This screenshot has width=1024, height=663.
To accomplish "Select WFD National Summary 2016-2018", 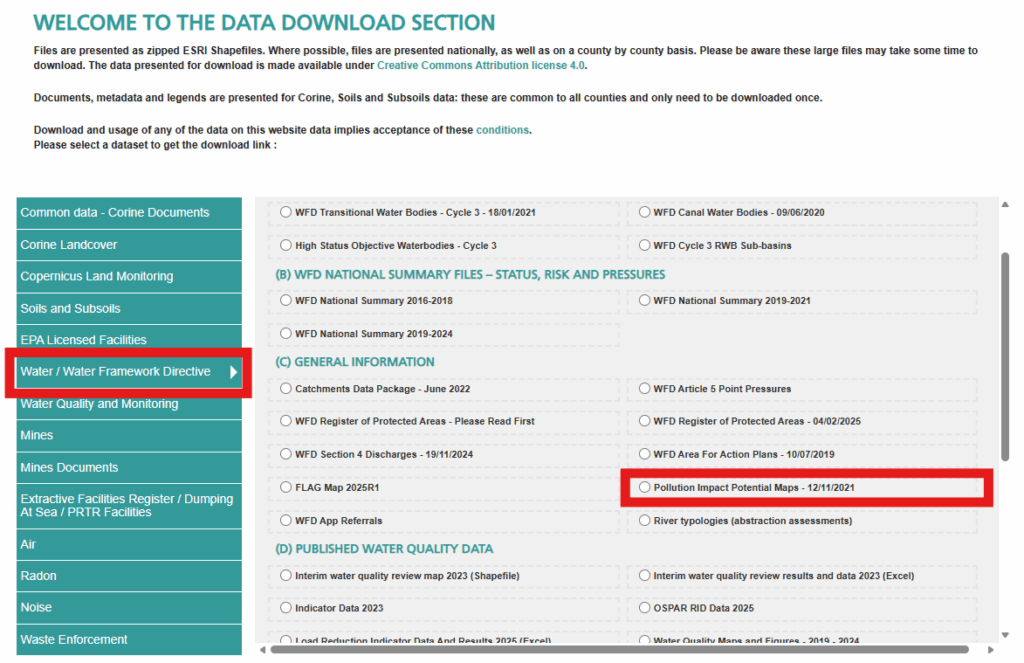I will click(x=288, y=300).
